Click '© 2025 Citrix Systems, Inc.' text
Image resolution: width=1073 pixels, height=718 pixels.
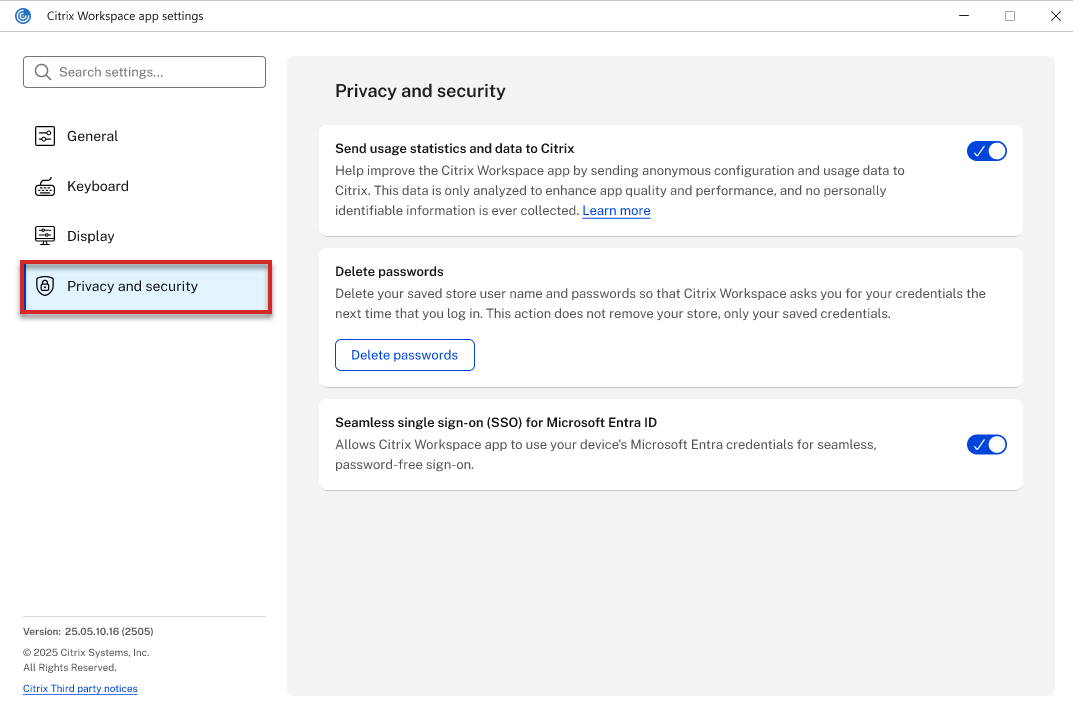[86, 653]
